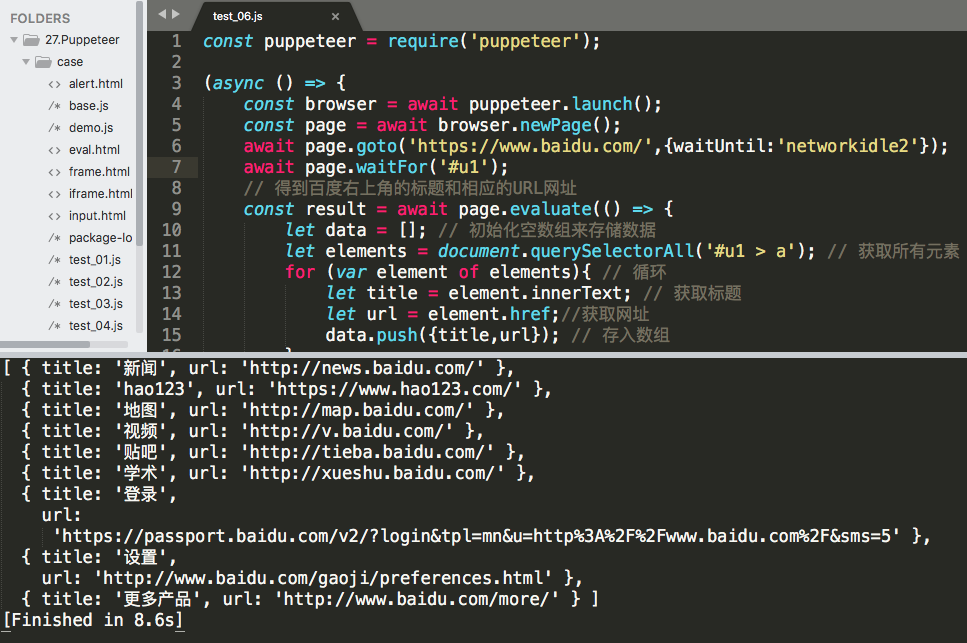Click the frame.html file type icon
967x643 pixels.
[x=55, y=173]
